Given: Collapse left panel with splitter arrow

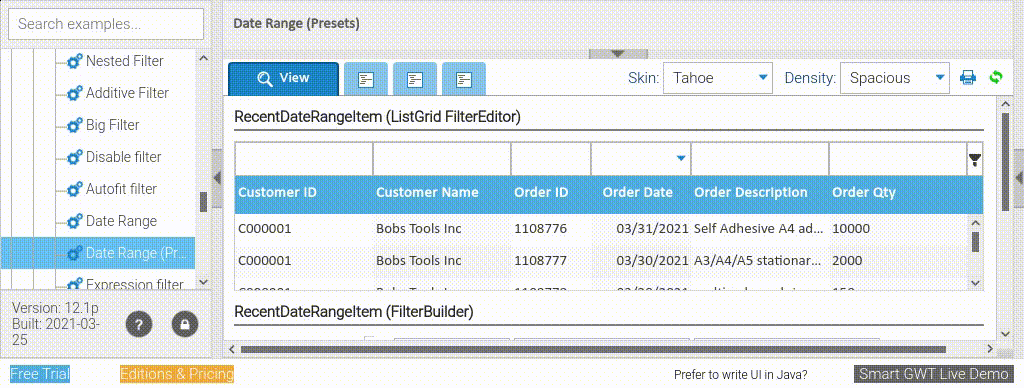Looking at the screenshot, I should (217, 177).
